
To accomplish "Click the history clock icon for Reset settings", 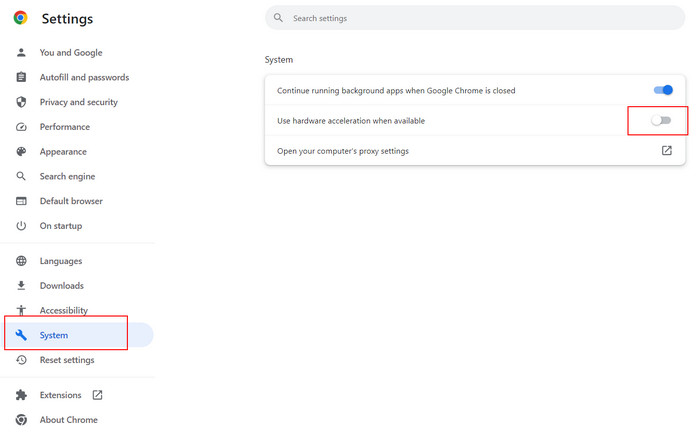I will [x=21, y=360].
